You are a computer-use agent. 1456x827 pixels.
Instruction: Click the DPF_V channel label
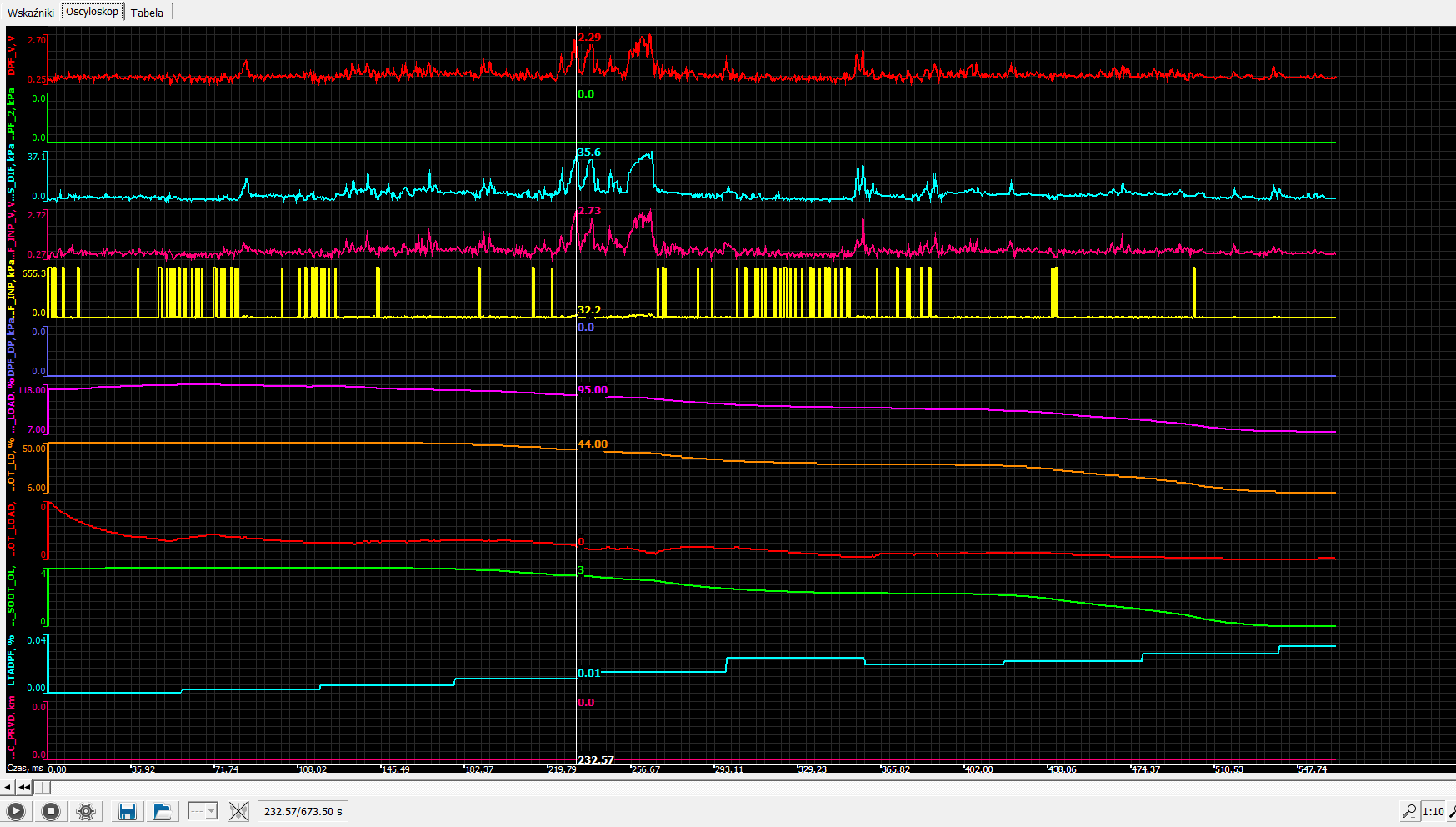12,56
